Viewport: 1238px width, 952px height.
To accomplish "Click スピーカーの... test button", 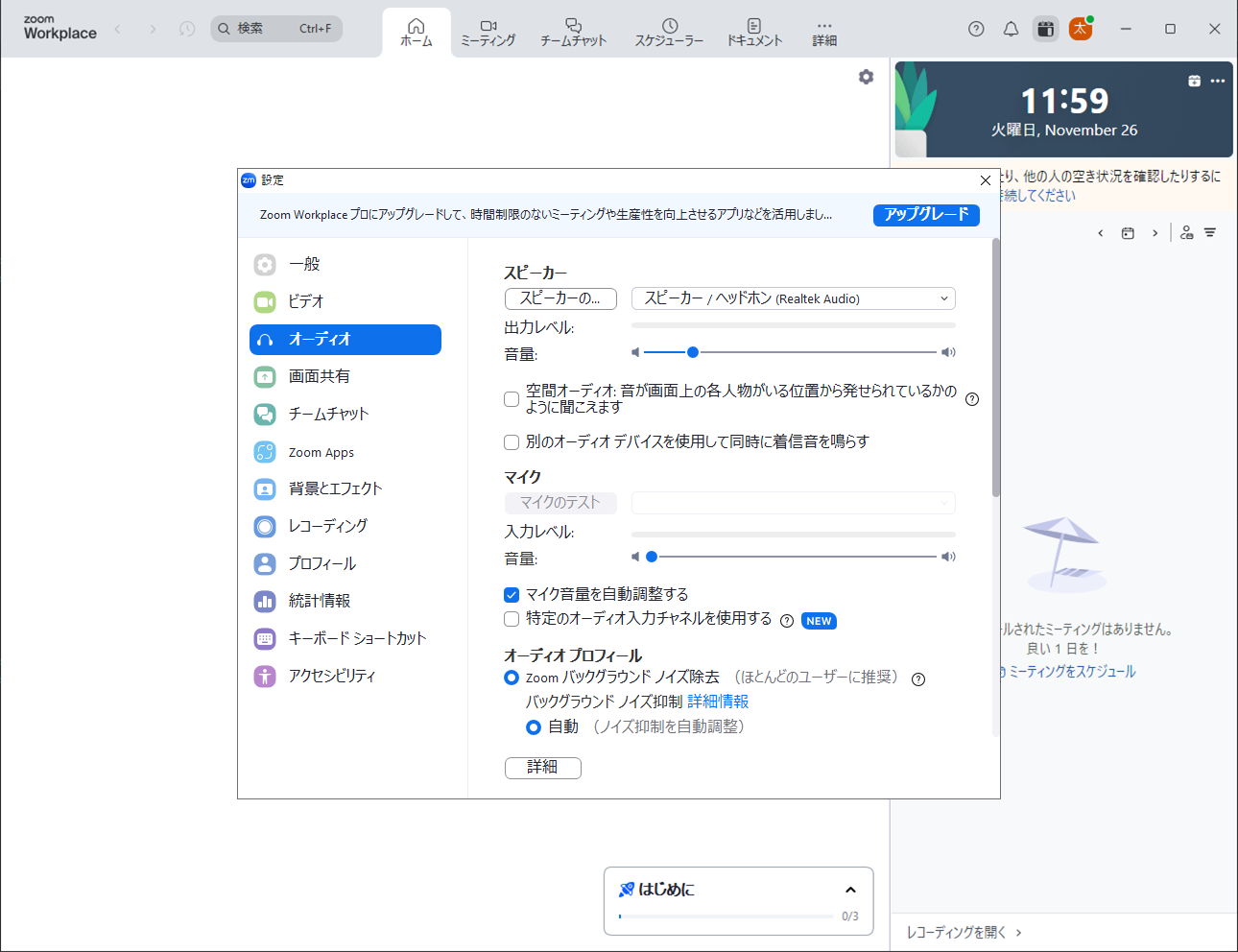I will 560,298.
